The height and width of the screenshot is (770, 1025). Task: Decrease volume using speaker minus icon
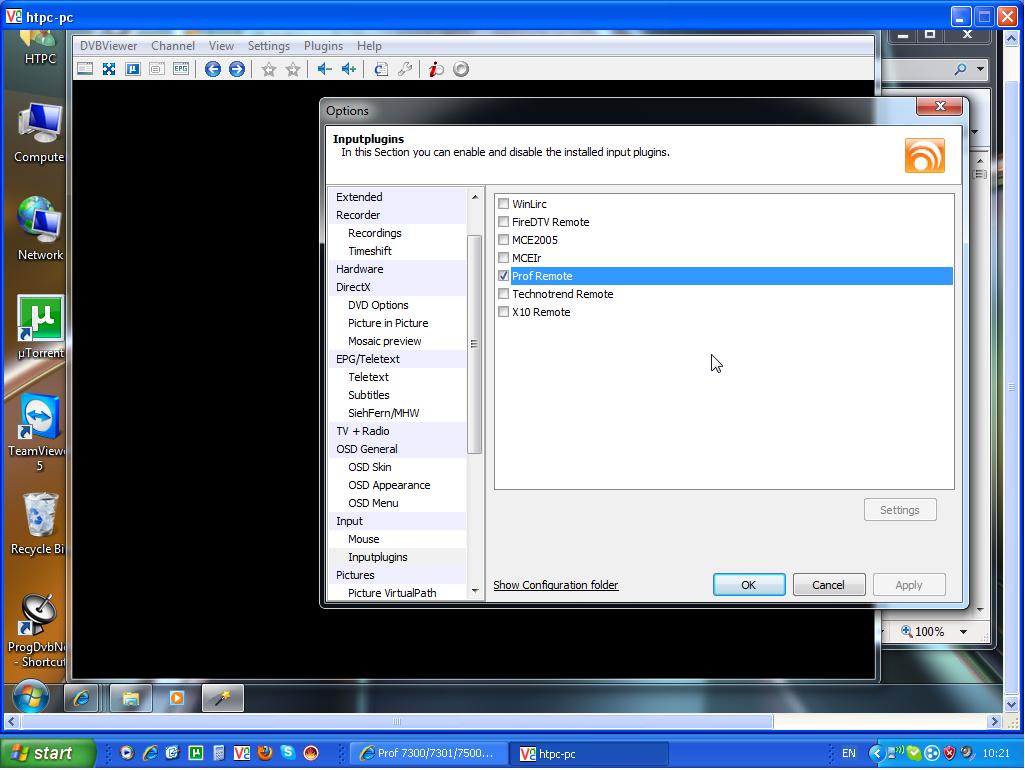pyautogui.click(x=324, y=69)
